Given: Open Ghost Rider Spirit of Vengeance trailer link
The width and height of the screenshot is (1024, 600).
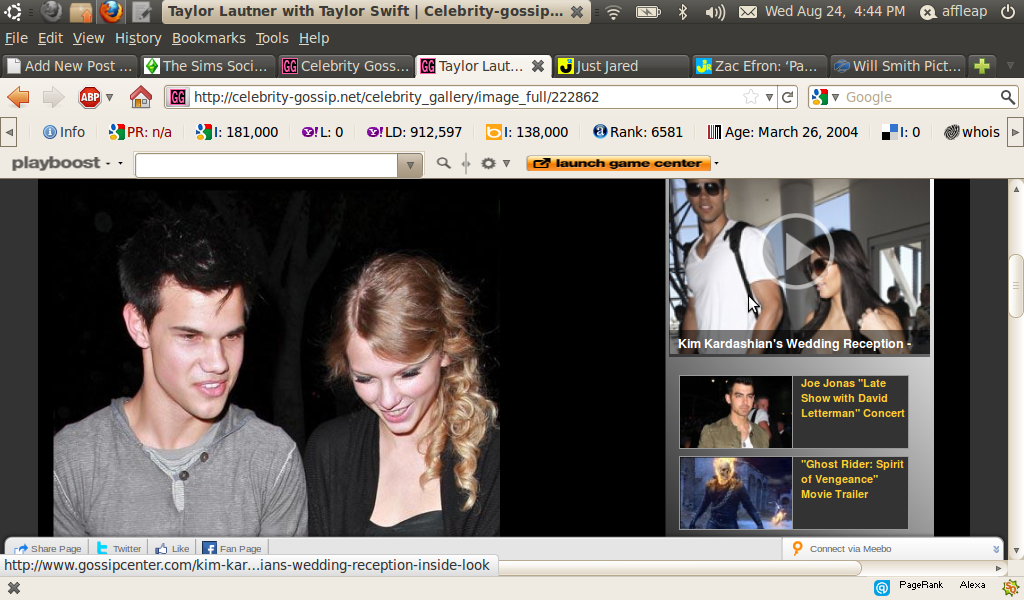Looking at the screenshot, I should tap(852, 479).
